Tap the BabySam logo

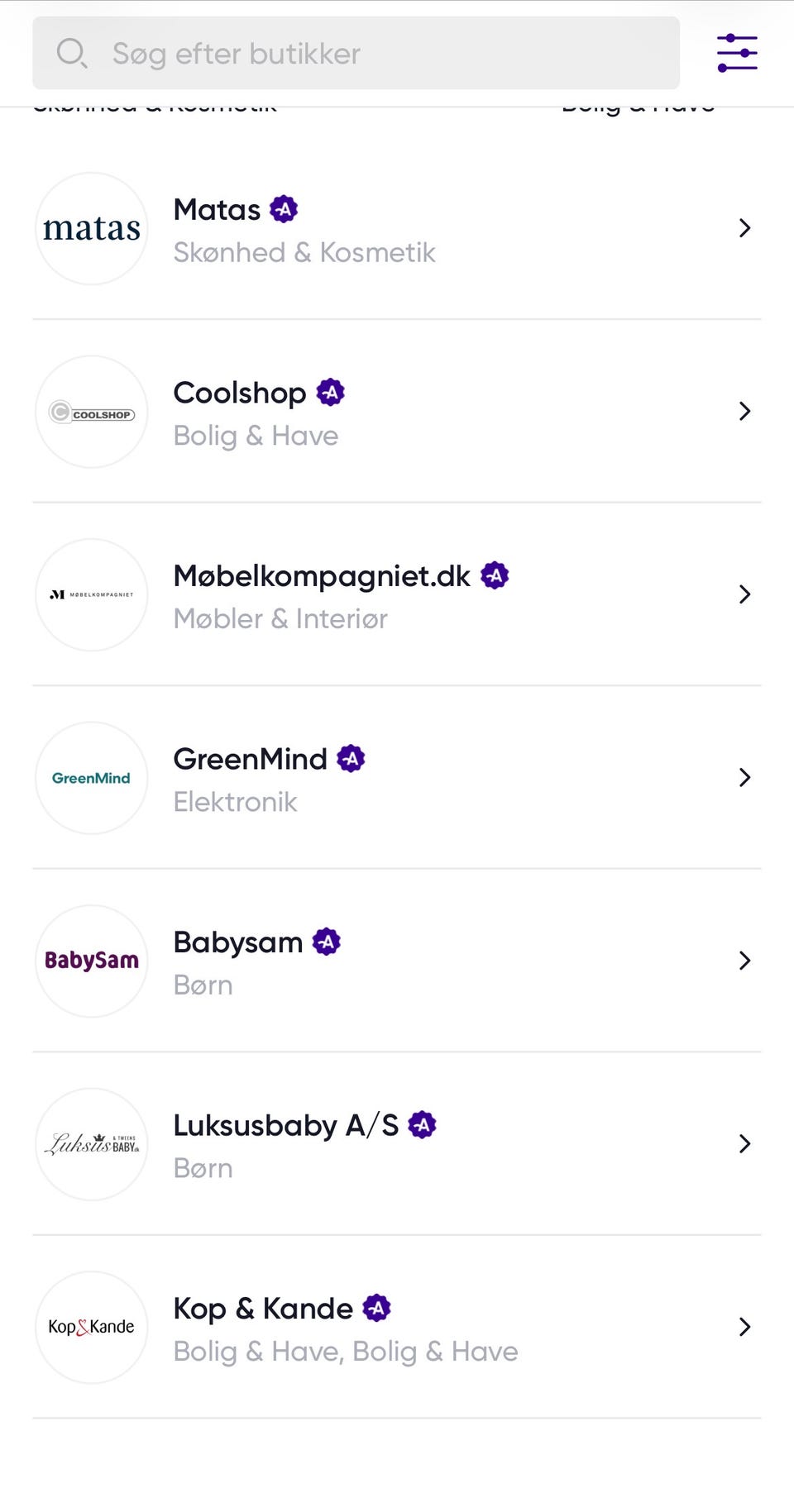point(92,961)
